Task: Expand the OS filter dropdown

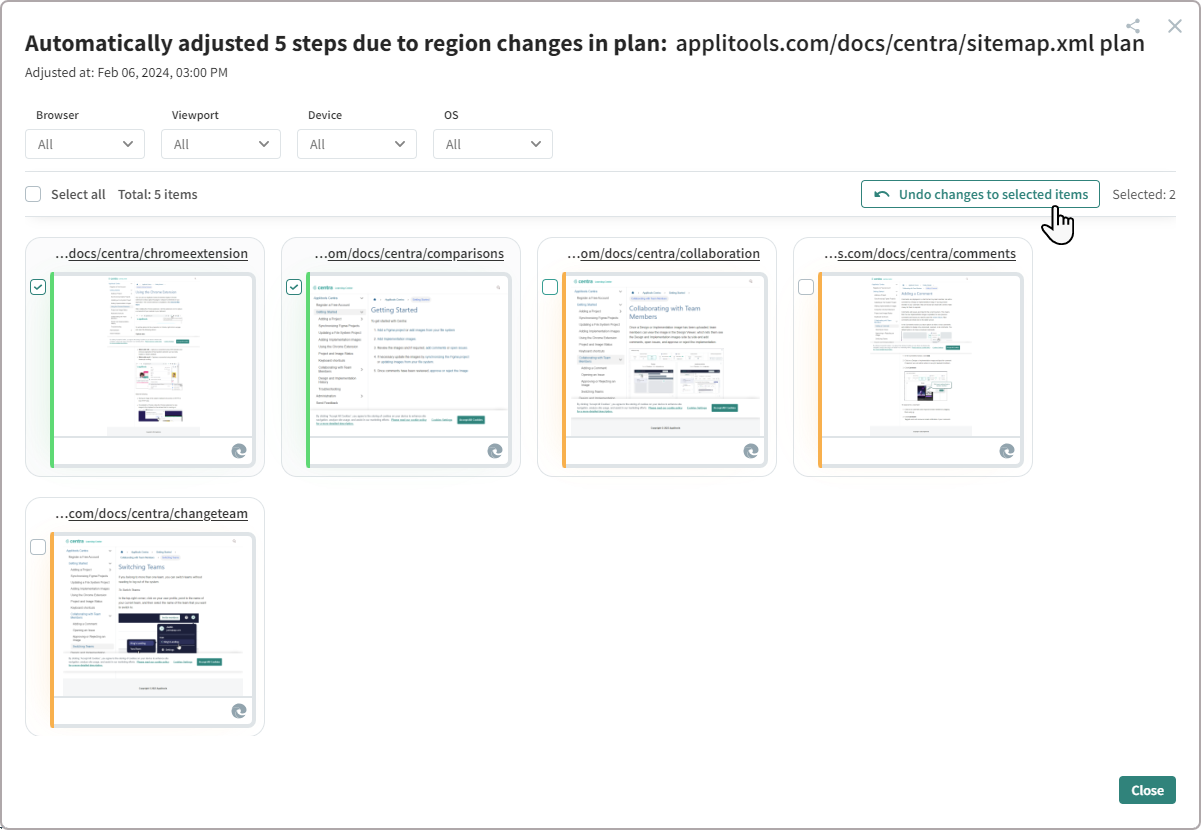Action: pyautogui.click(x=493, y=144)
